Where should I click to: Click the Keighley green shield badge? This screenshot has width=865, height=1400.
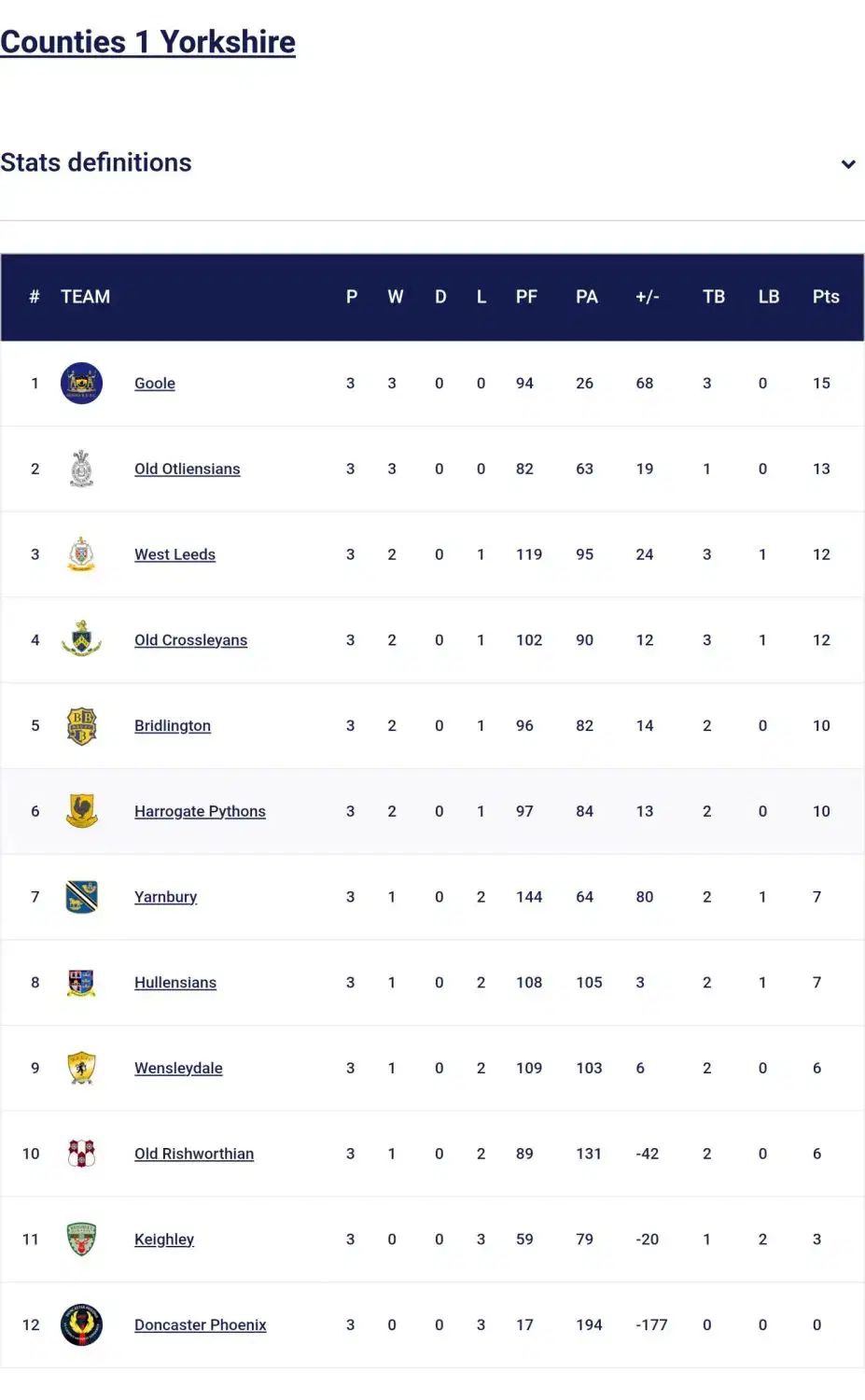[x=81, y=1239]
